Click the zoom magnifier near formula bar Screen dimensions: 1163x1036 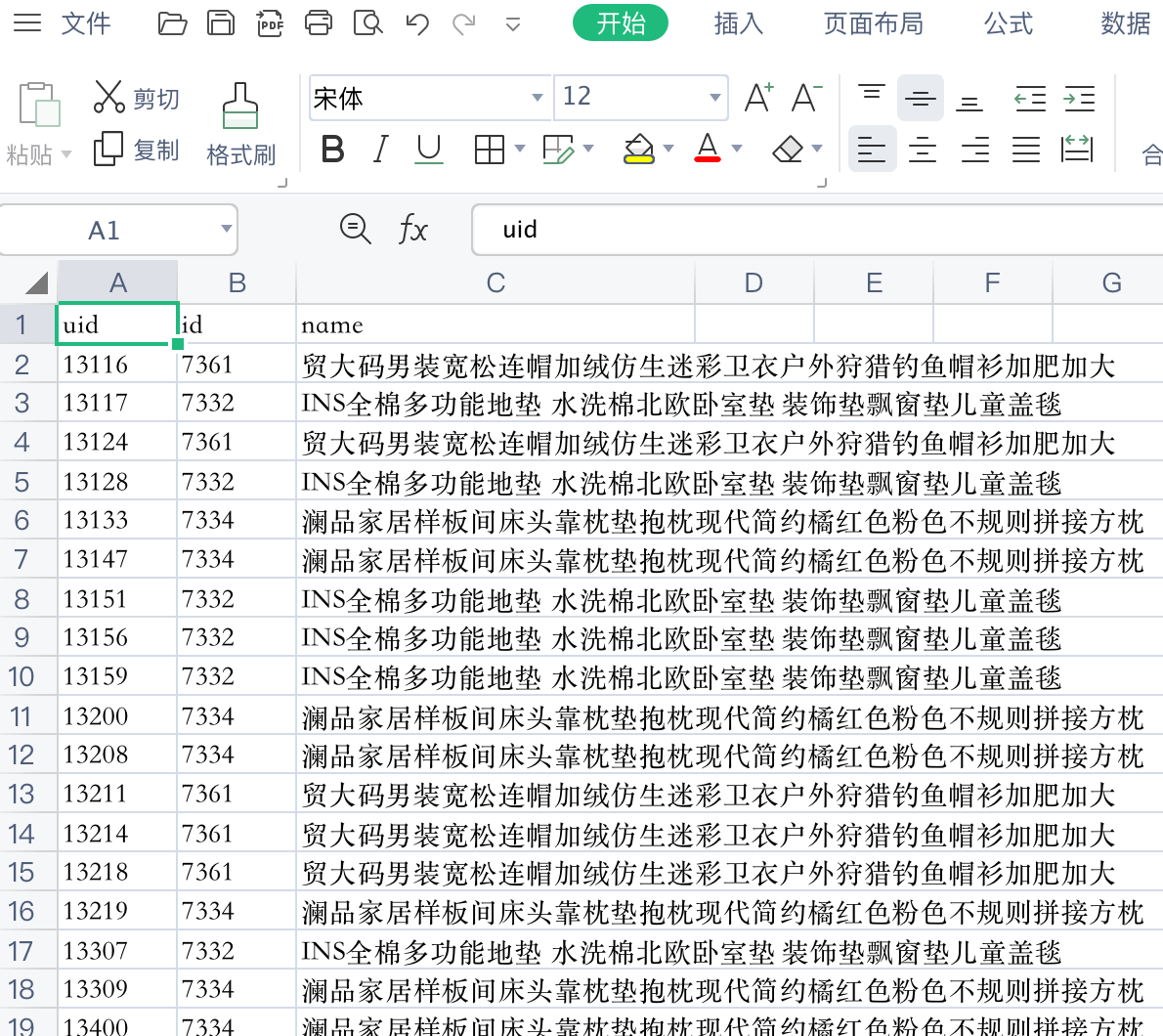pos(356,229)
